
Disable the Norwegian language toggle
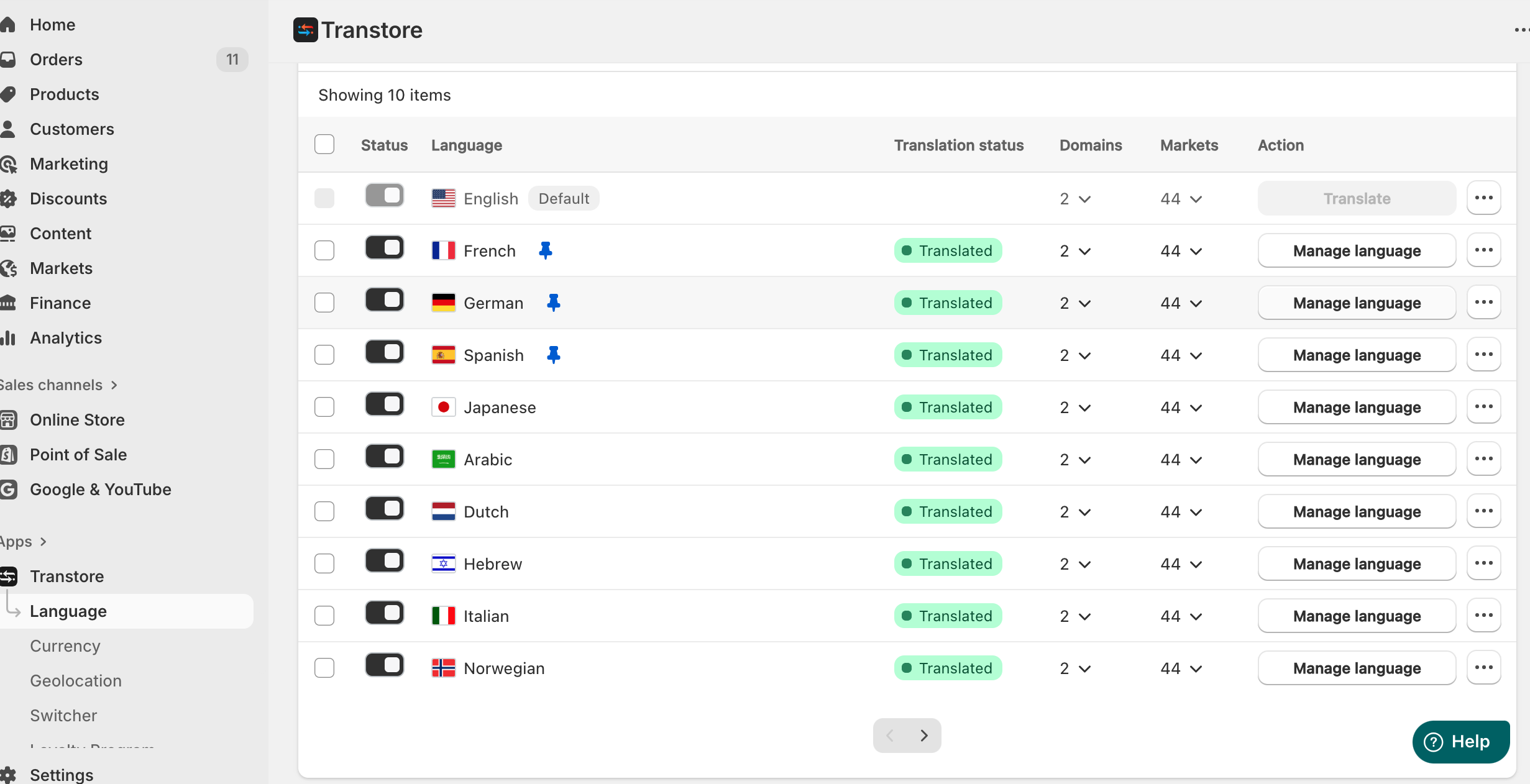(x=384, y=665)
